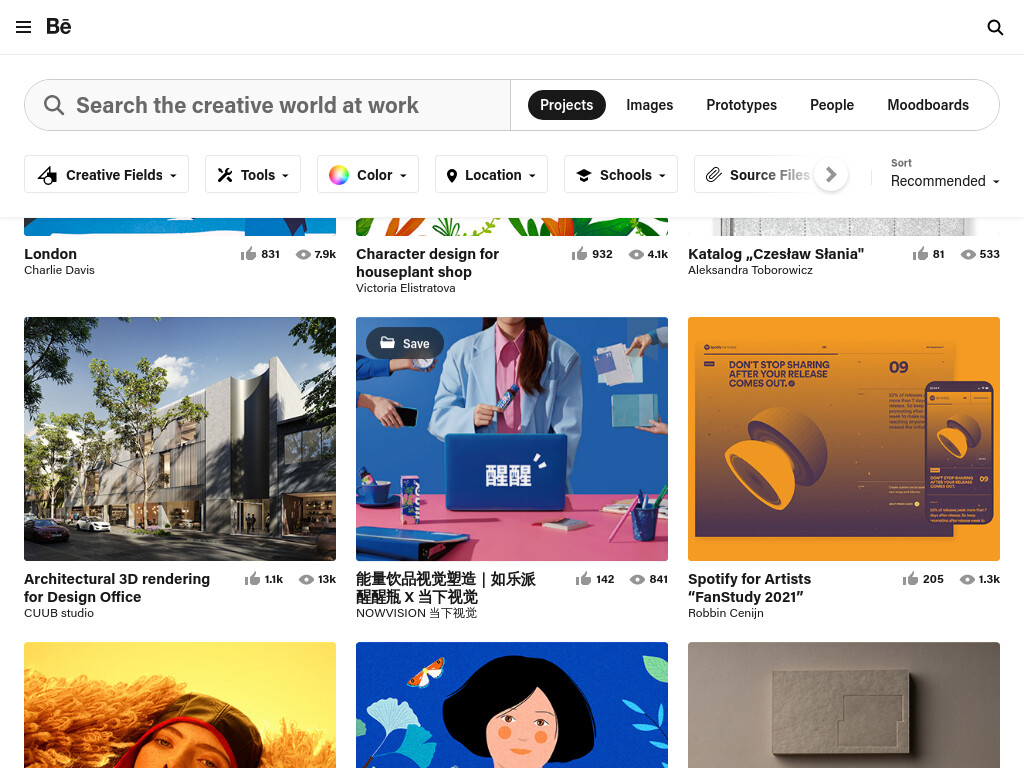Click the color wheel swatch in Color filter
1024x768 pixels.
338,175
